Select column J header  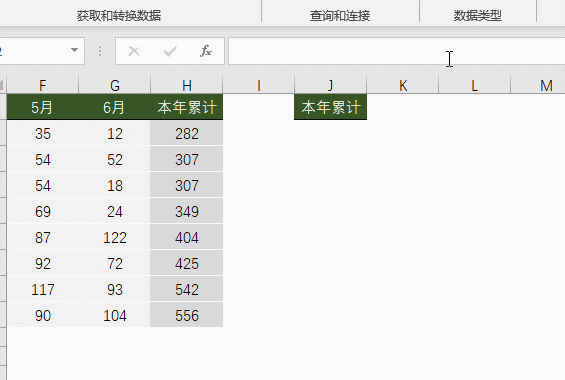click(x=330, y=86)
